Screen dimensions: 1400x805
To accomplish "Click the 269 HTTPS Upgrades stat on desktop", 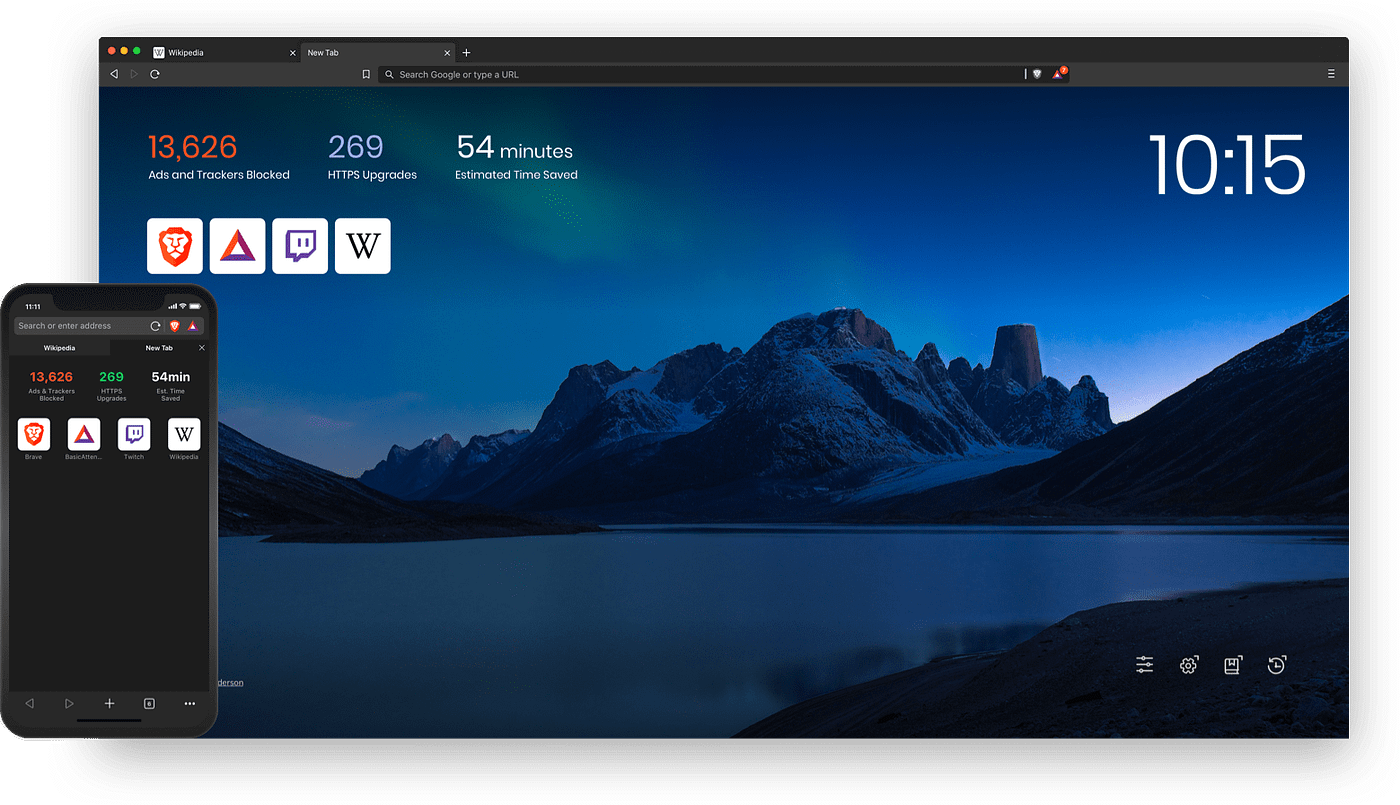I will [372, 157].
